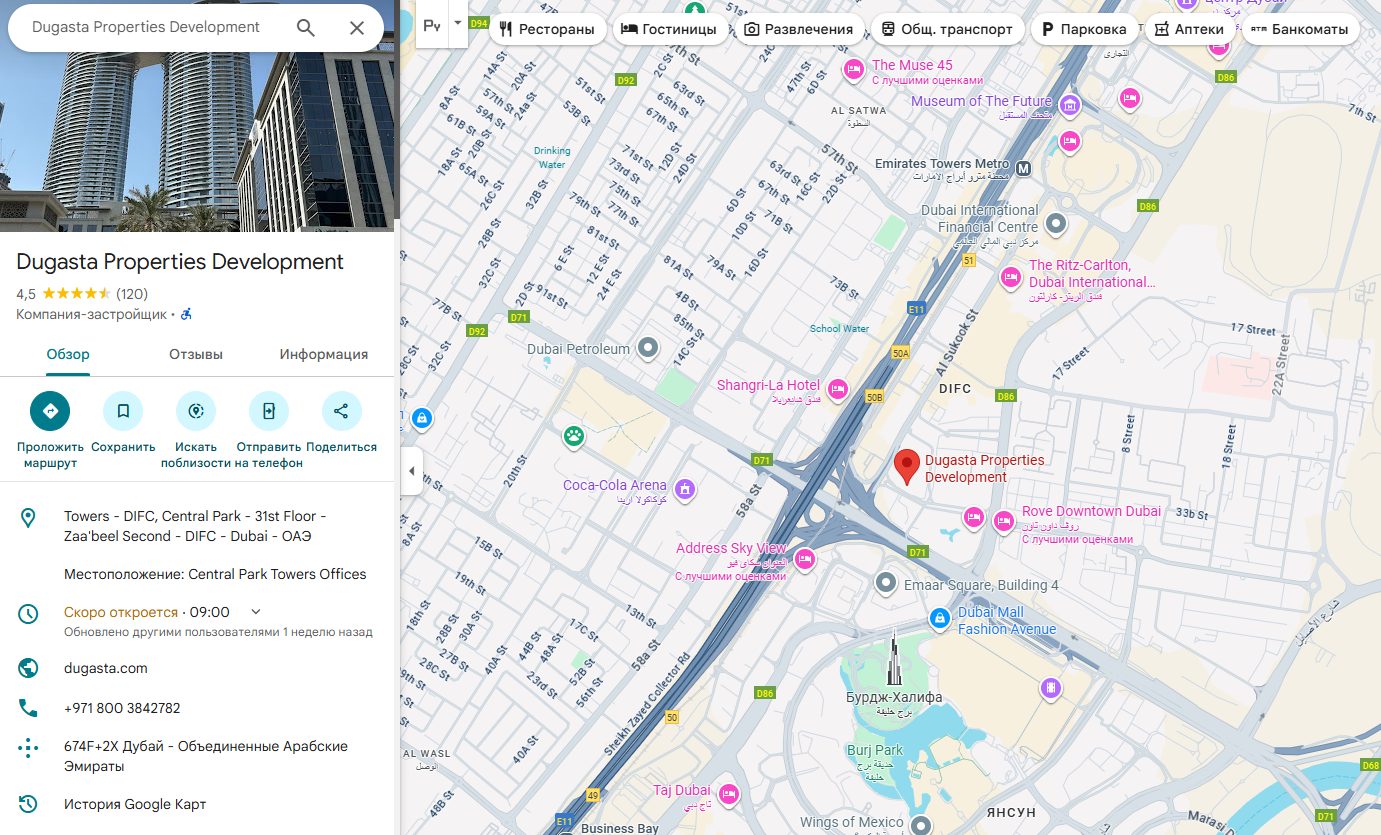1381x835 pixels.
Task: Click the plus code text 674F+2X Дубай
Action: [205, 756]
